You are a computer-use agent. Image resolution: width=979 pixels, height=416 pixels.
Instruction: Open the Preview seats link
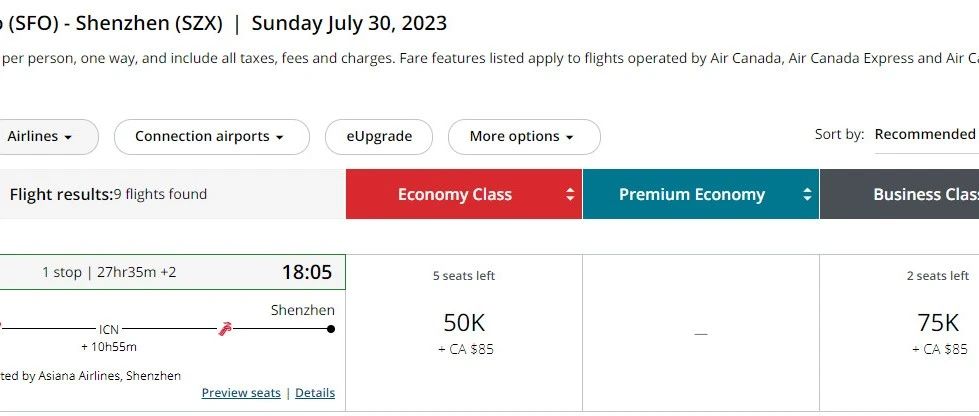tap(241, 393)
